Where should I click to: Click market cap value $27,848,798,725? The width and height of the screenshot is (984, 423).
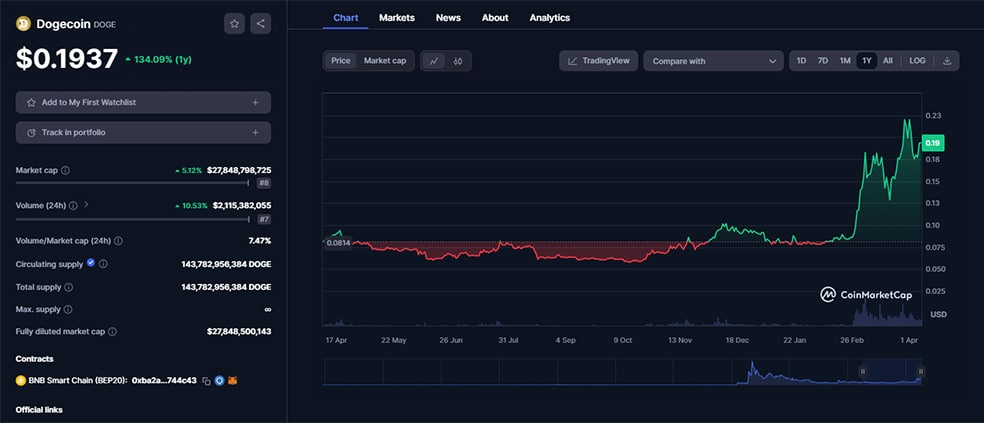pyautogui.click(x=238, y=170)
